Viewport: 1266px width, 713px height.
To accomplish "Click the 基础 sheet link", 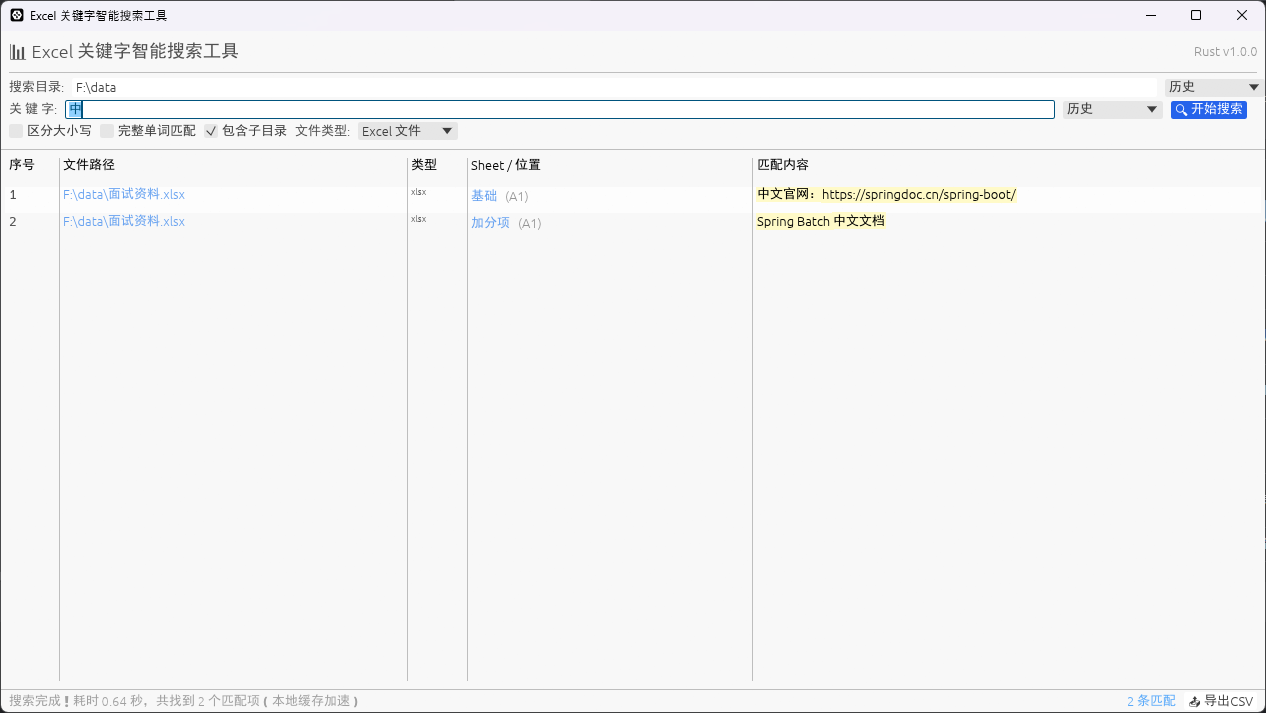I will (484, 196).
